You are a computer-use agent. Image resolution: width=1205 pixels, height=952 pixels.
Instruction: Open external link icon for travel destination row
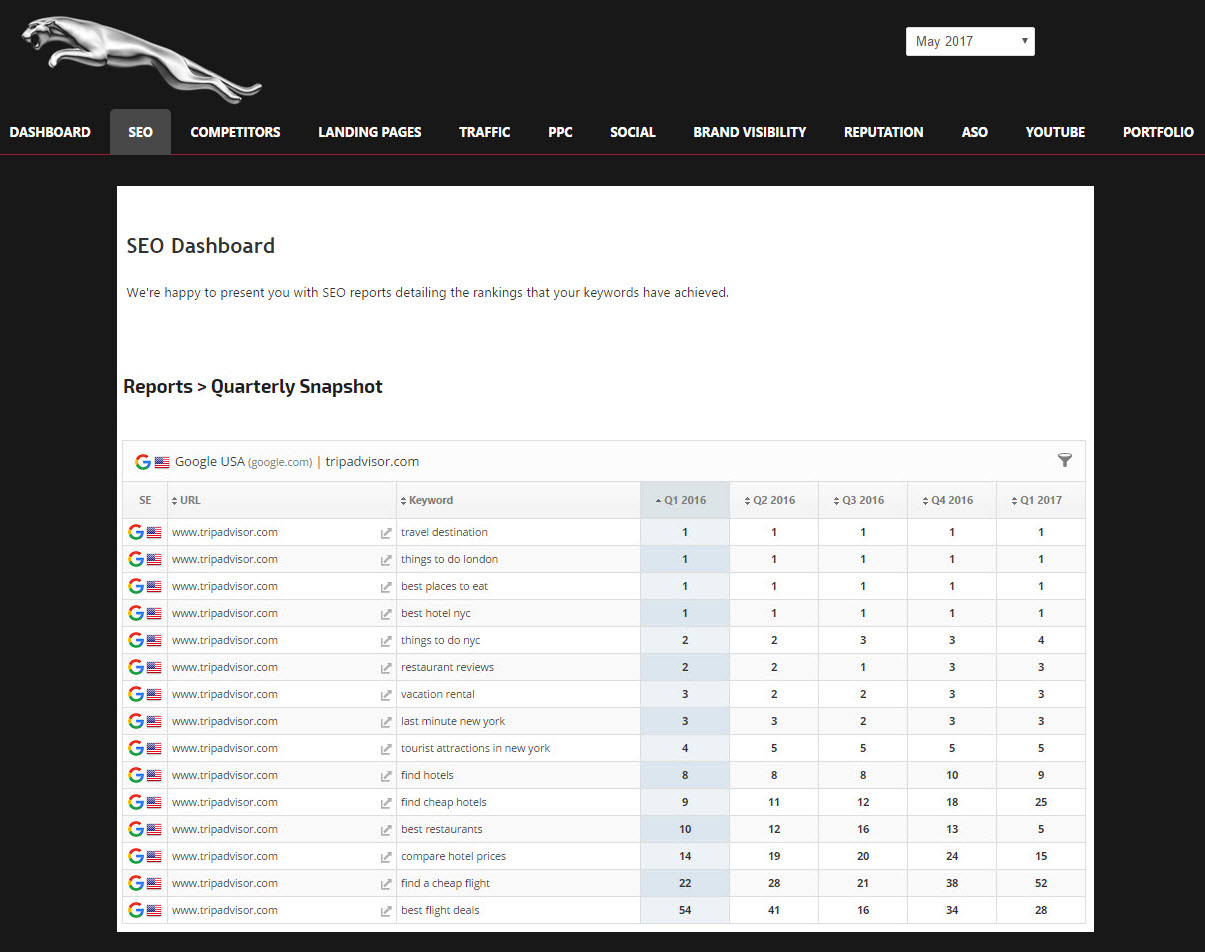[x=386, y=533]
